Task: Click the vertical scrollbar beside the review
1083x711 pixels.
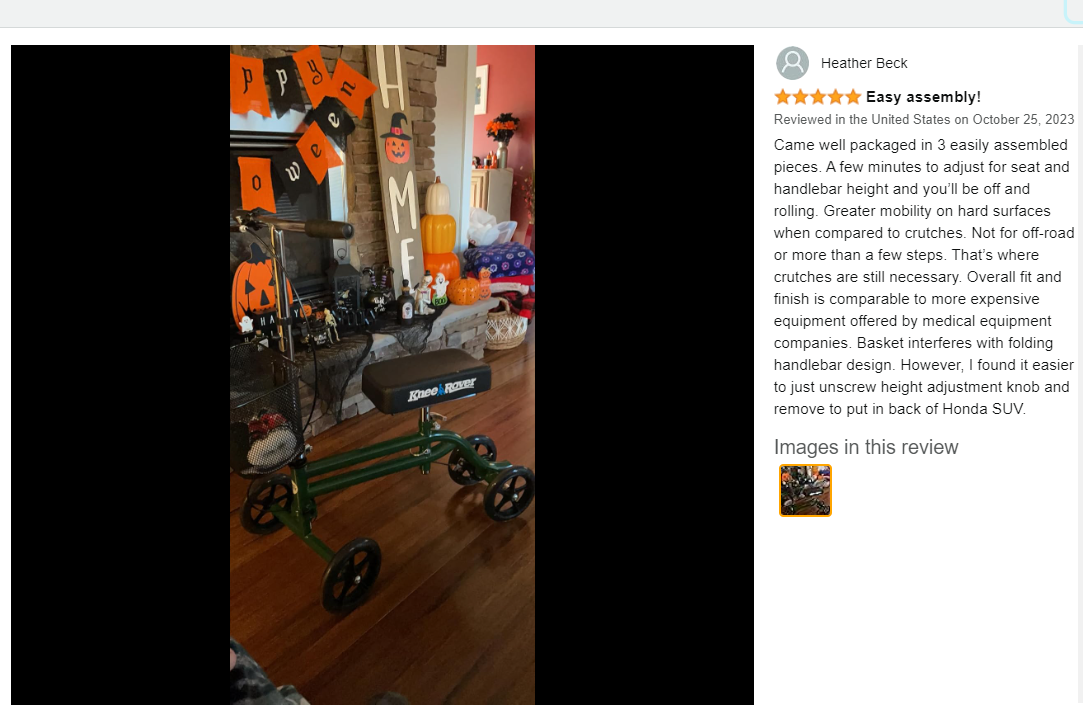Action: [1080, 373]
